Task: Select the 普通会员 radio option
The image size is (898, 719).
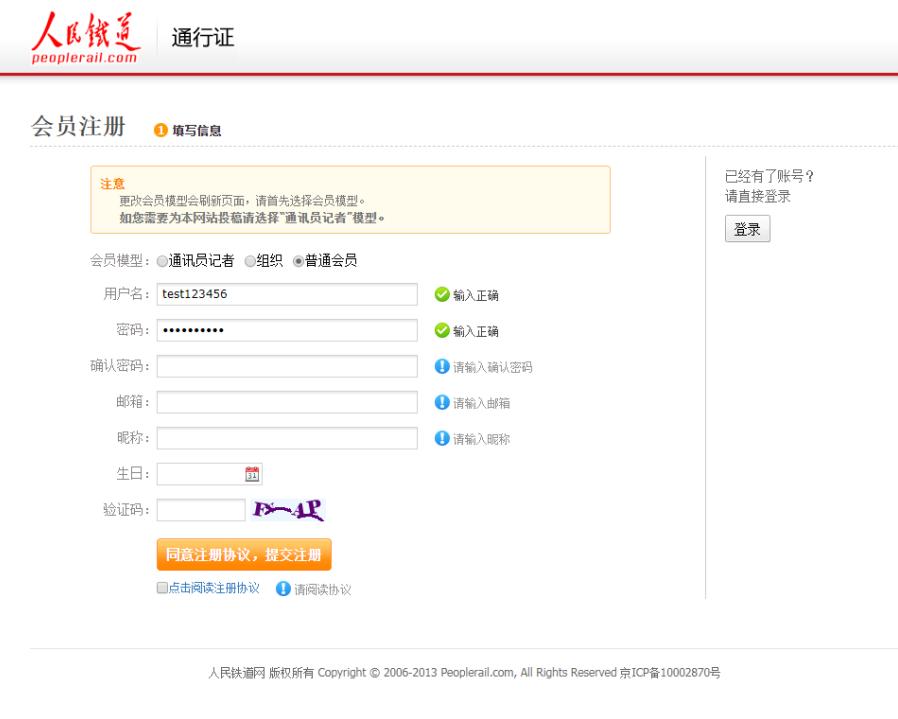Action: [x=298, y=261]
